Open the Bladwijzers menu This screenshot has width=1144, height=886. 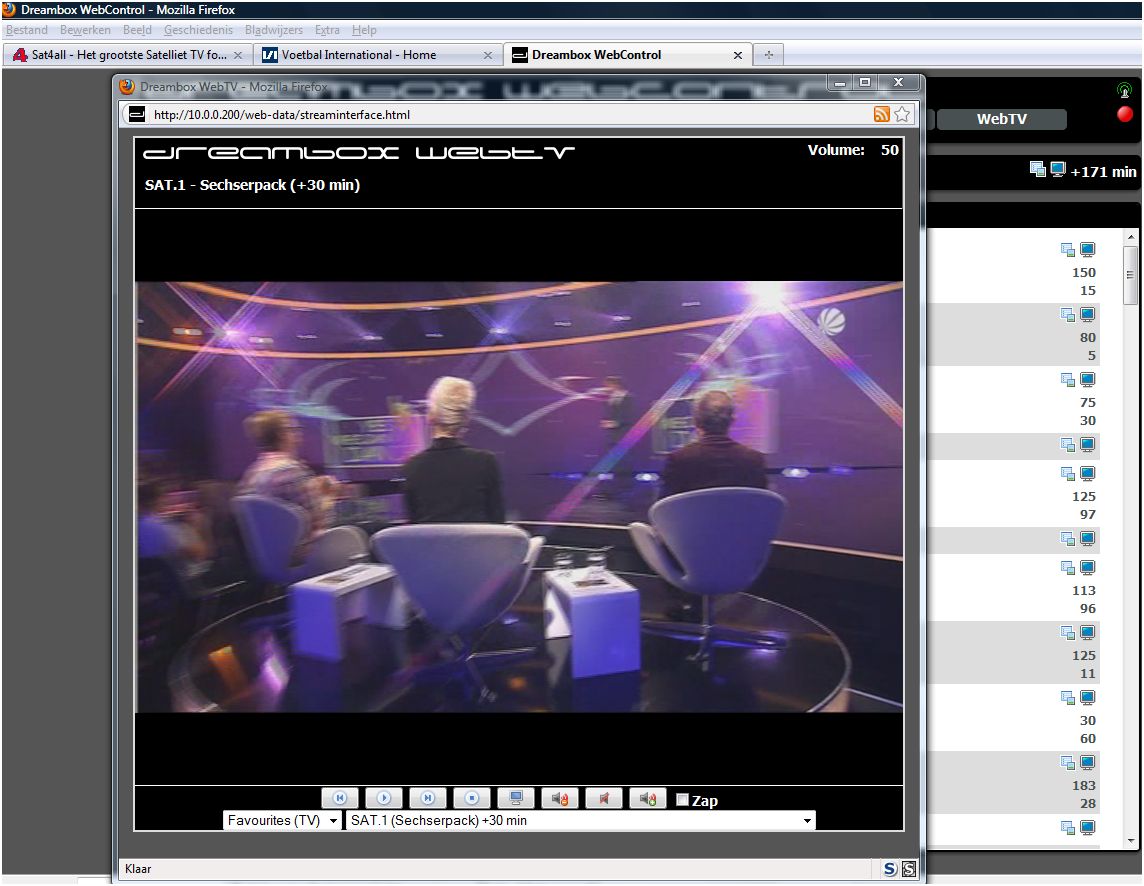[x=274, y=30]
